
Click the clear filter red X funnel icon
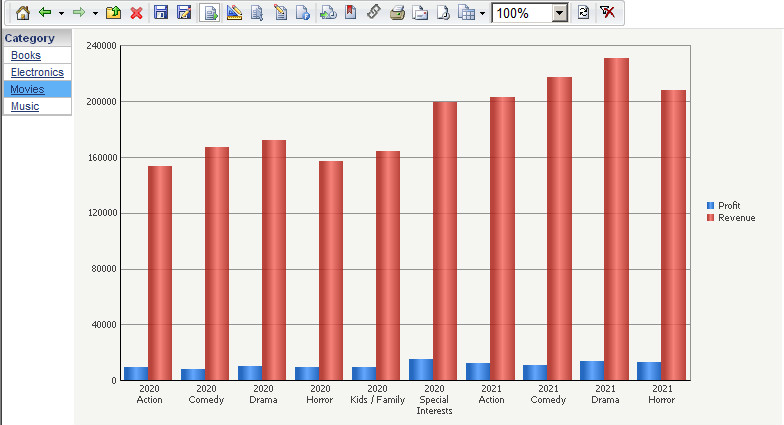608,12
